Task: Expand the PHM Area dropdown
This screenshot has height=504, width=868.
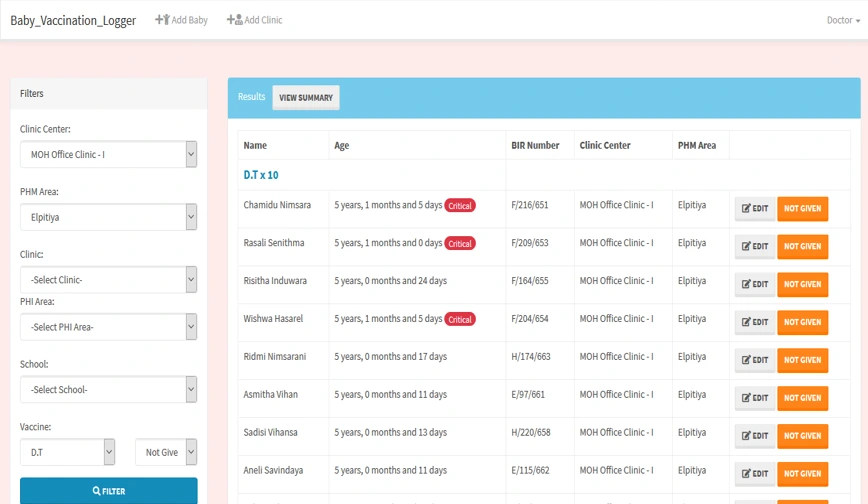Action: click(108, 217)
